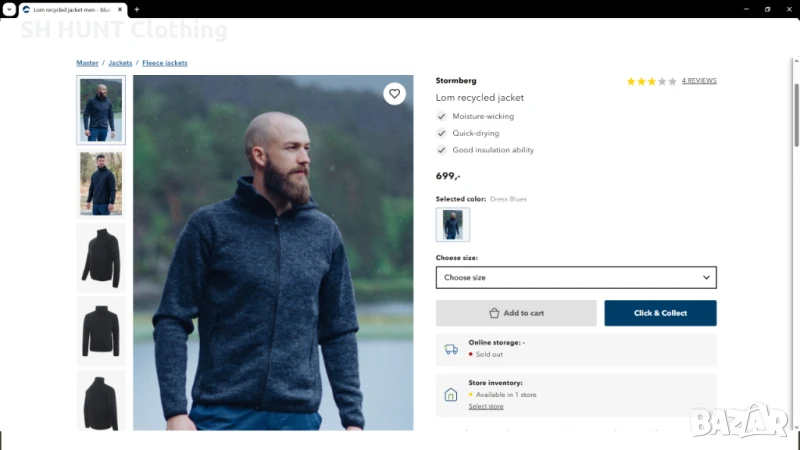Open the tab list arrow in title bar
Viewport: 800px width, 450px height.
coord(8,9)
